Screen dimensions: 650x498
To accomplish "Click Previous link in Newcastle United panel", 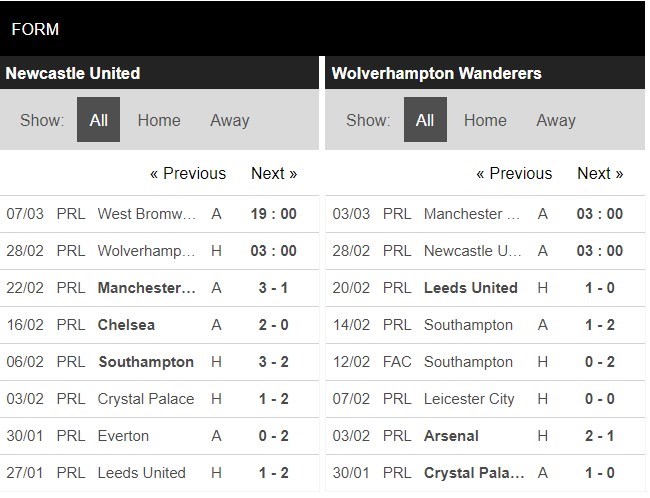I will 188,173.
